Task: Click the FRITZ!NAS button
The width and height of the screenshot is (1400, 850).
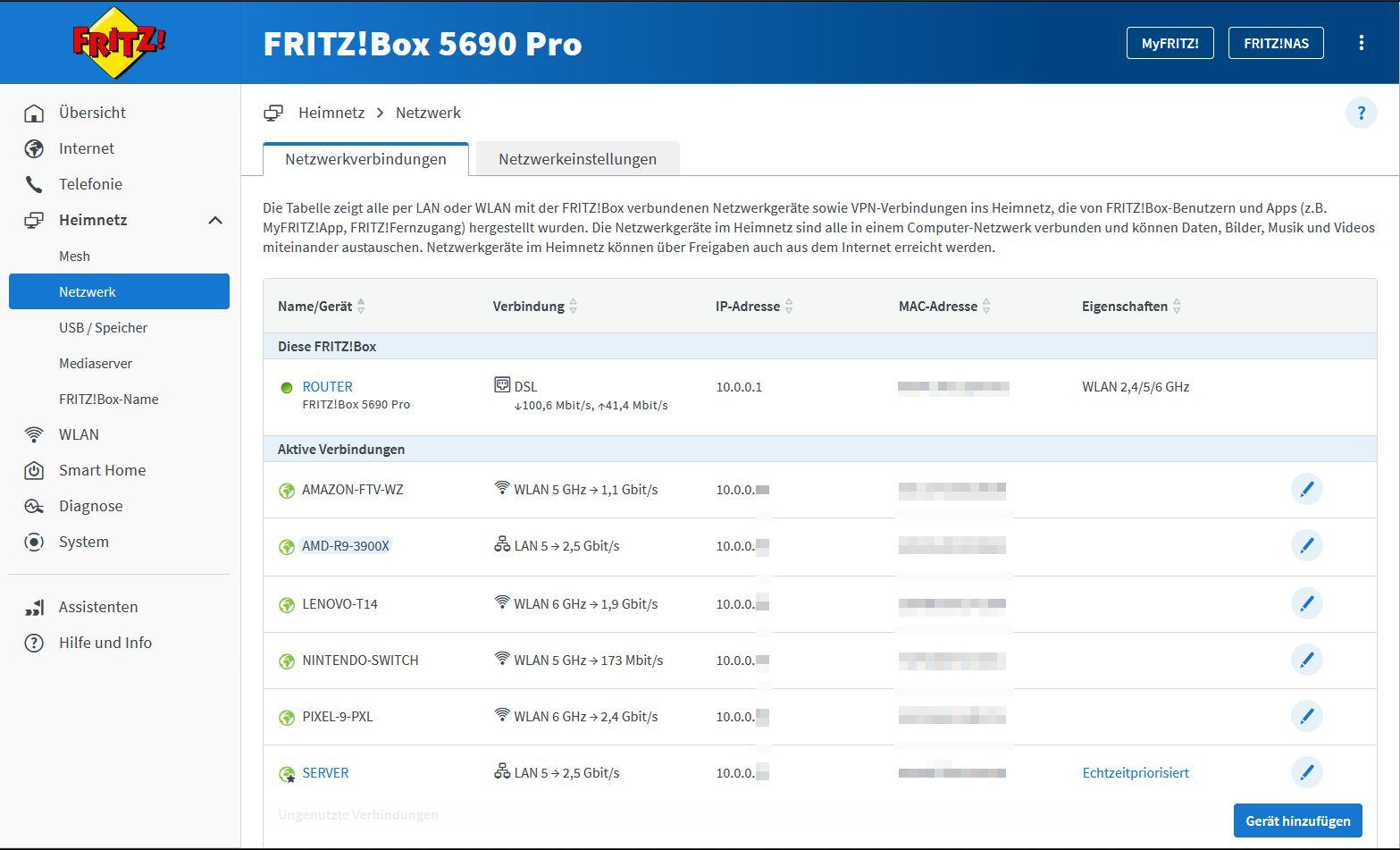Action: pos(1276,43)
